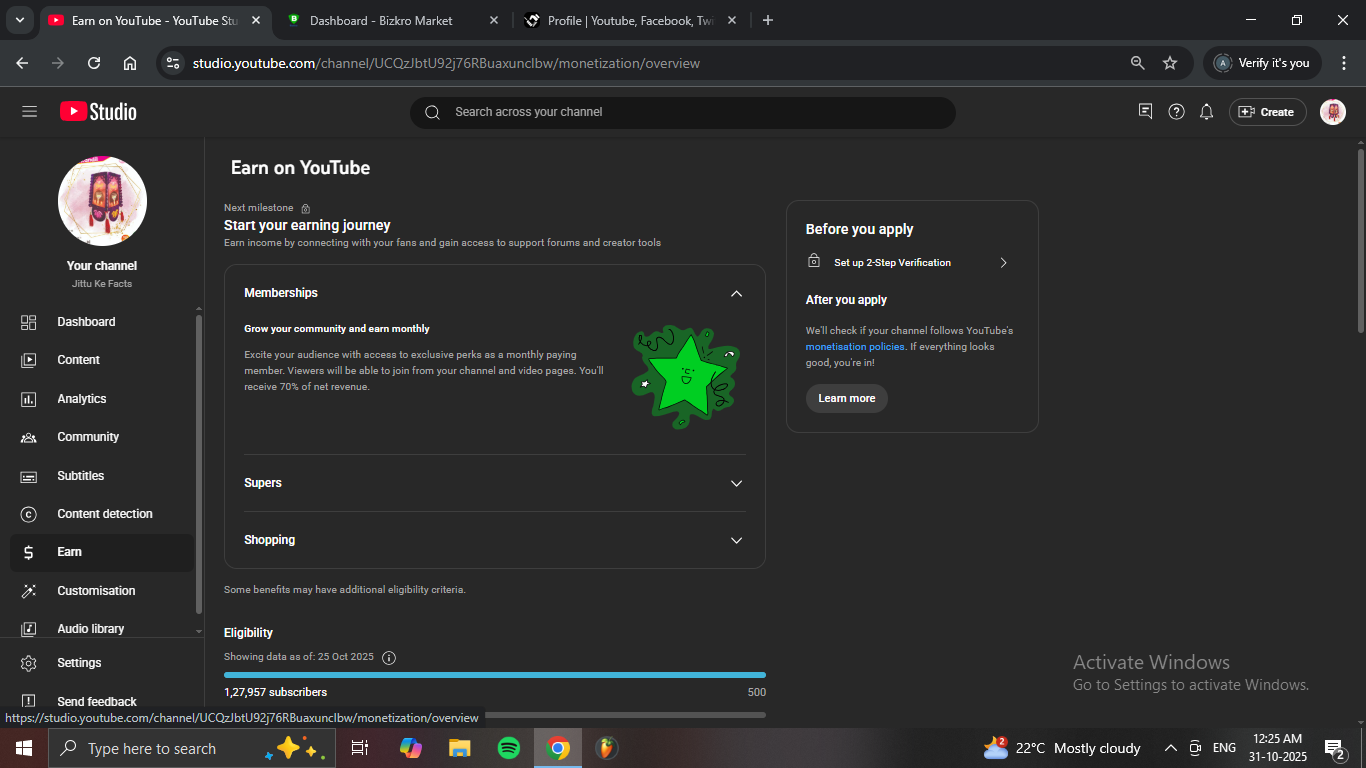Viewport: 1366px width, 768px height.
Task: Open the account avatar menu
Action: (x=1332, y=112)
